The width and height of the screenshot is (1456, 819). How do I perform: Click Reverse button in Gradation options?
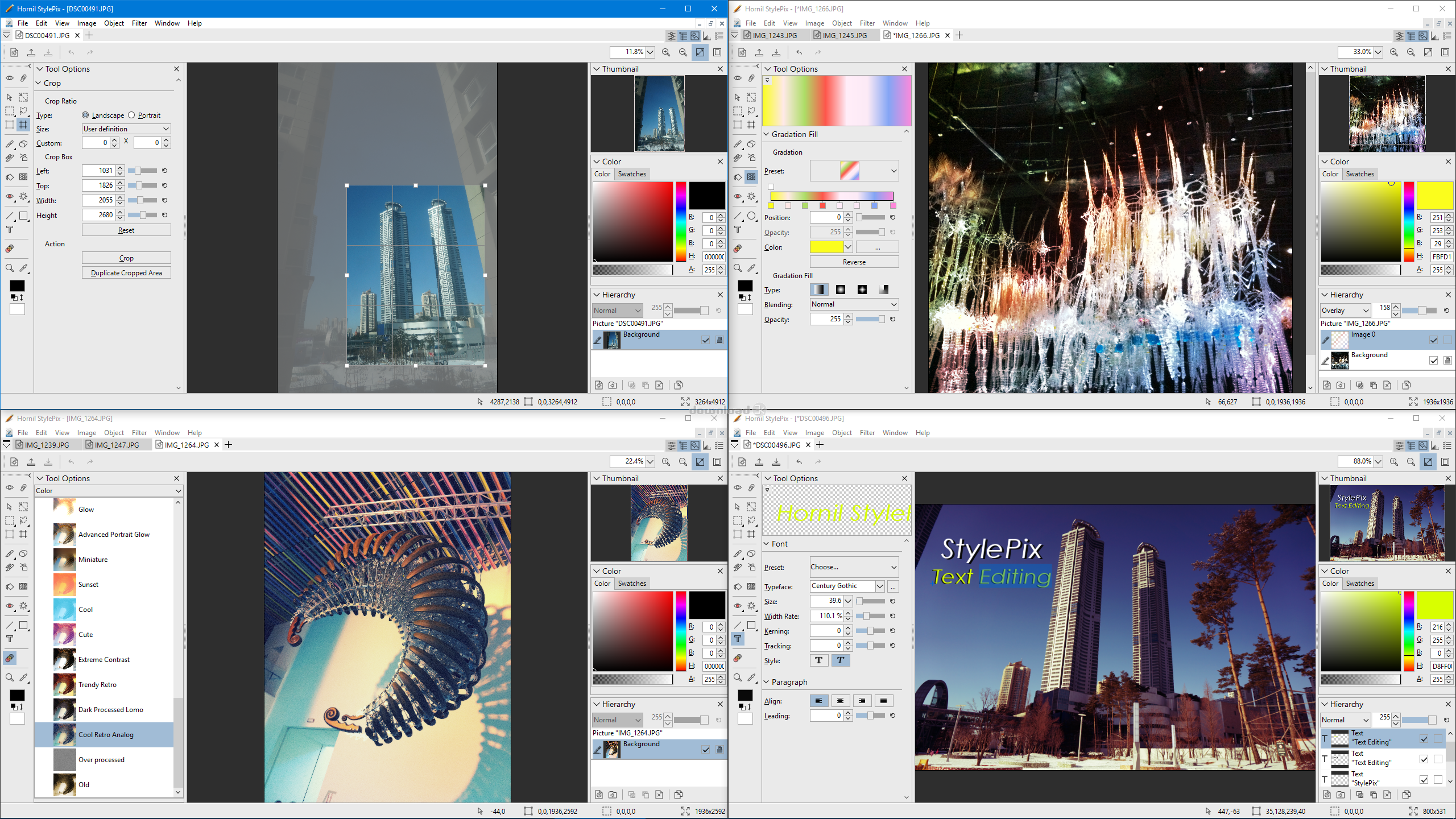click(x=854, y=262)
